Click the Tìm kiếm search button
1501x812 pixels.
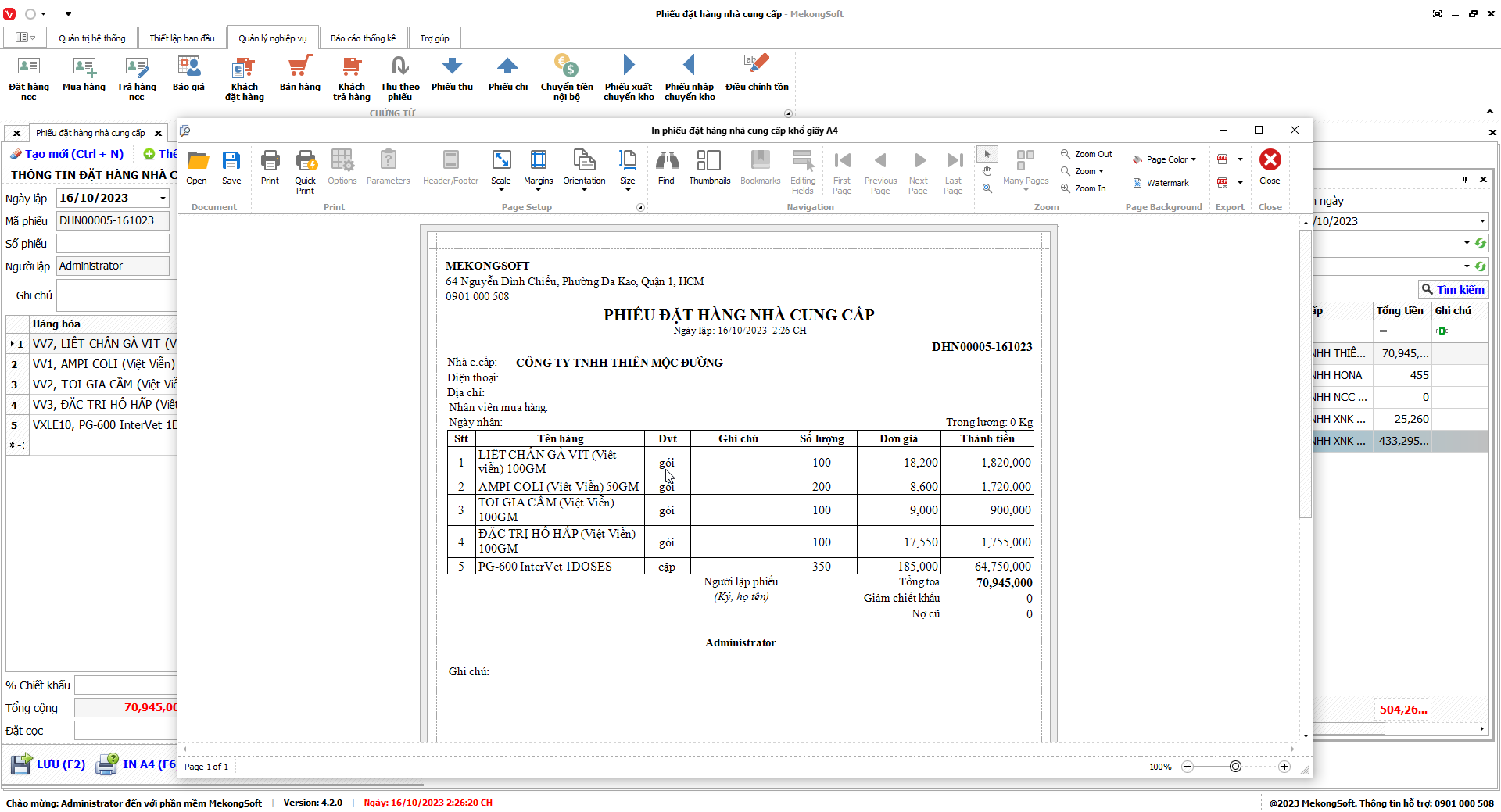(1453, 290)
